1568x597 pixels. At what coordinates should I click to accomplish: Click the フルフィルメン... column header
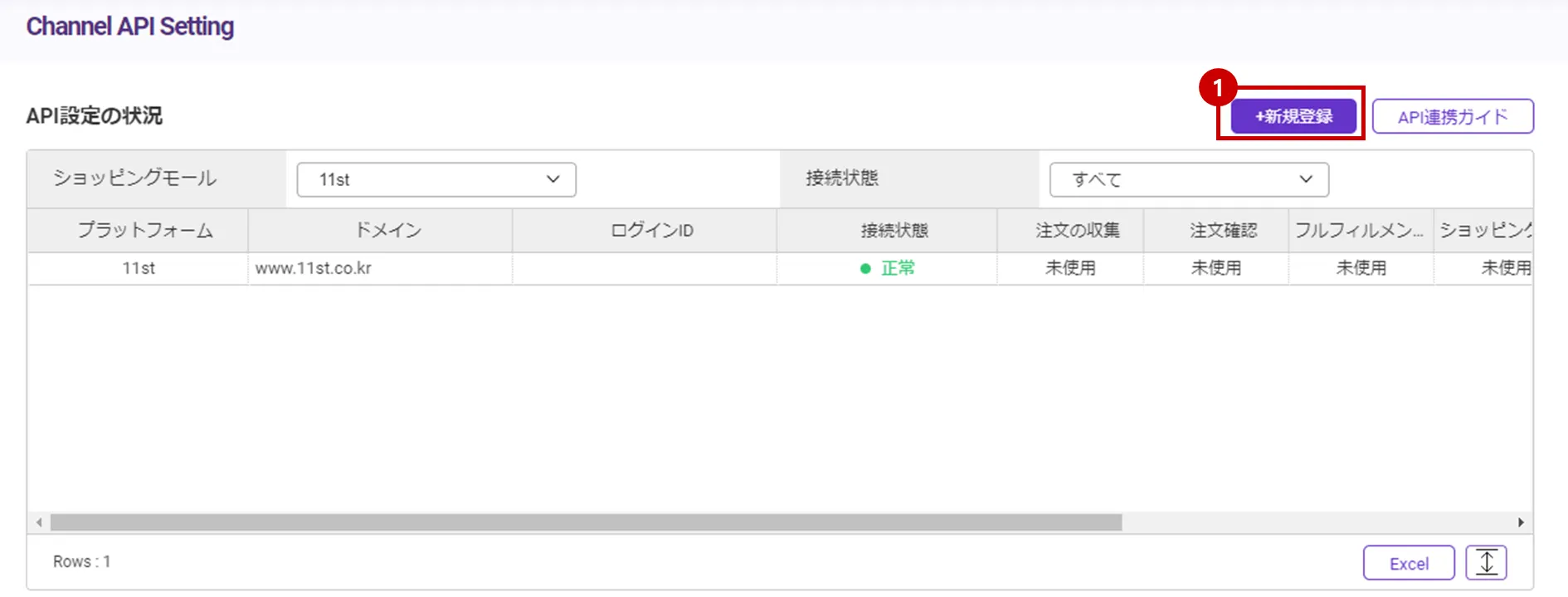coord(1361,230)
